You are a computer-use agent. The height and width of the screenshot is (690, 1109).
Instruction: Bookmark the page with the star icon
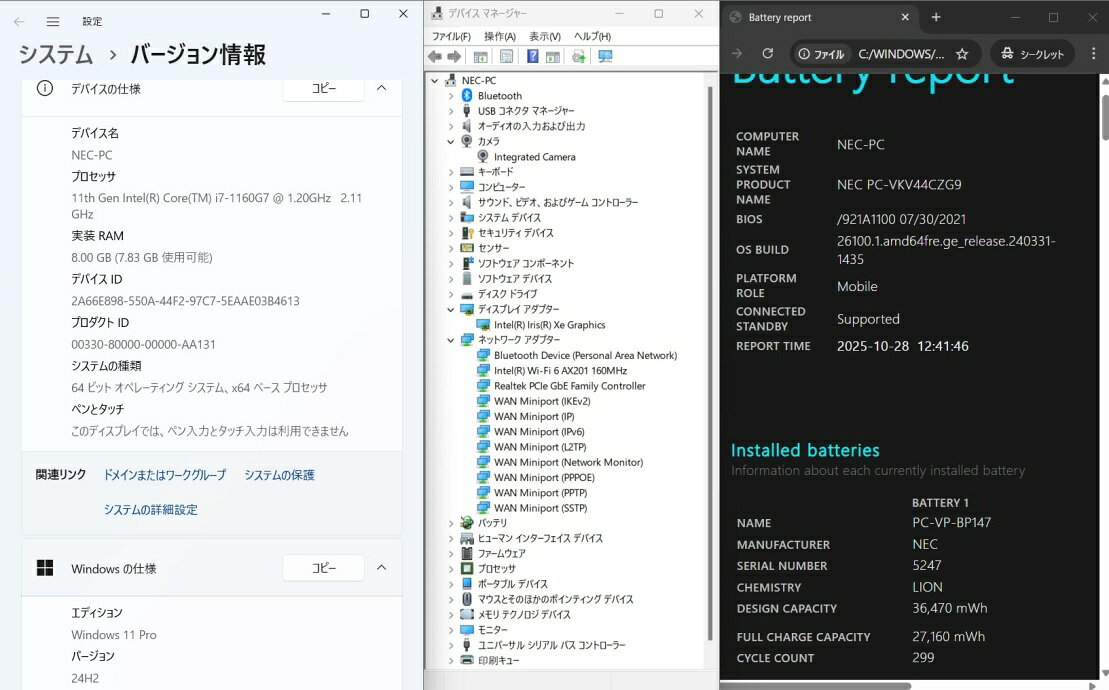click(962, 54)
